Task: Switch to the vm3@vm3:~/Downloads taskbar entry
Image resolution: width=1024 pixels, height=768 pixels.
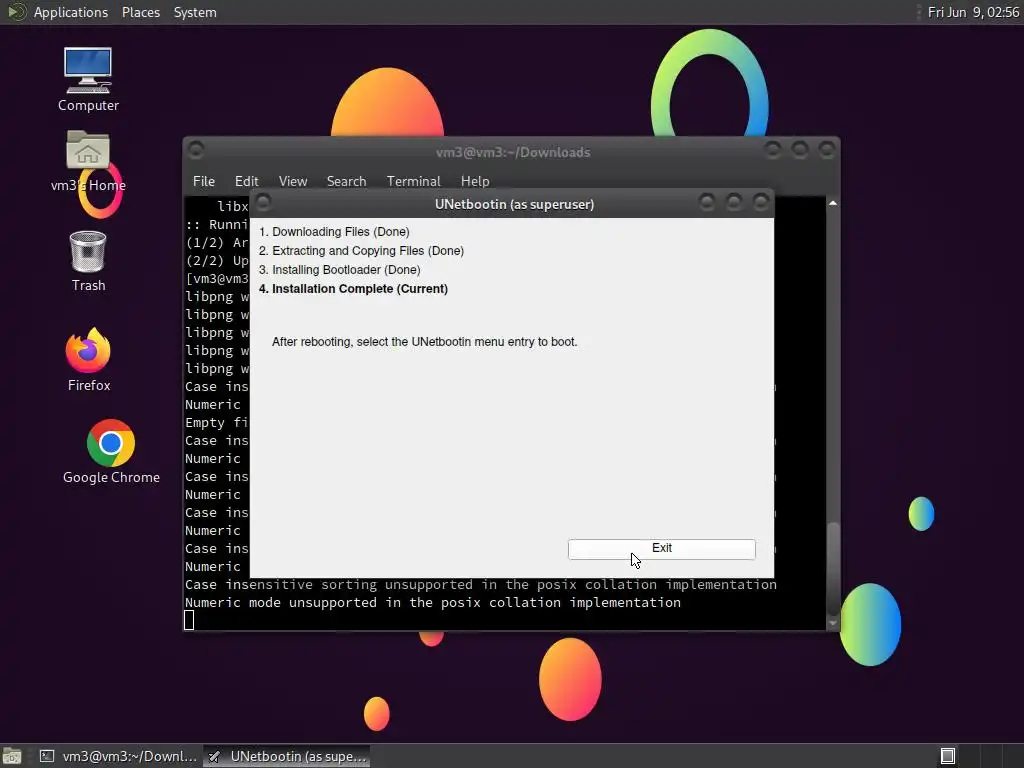Action: (118, 756)
